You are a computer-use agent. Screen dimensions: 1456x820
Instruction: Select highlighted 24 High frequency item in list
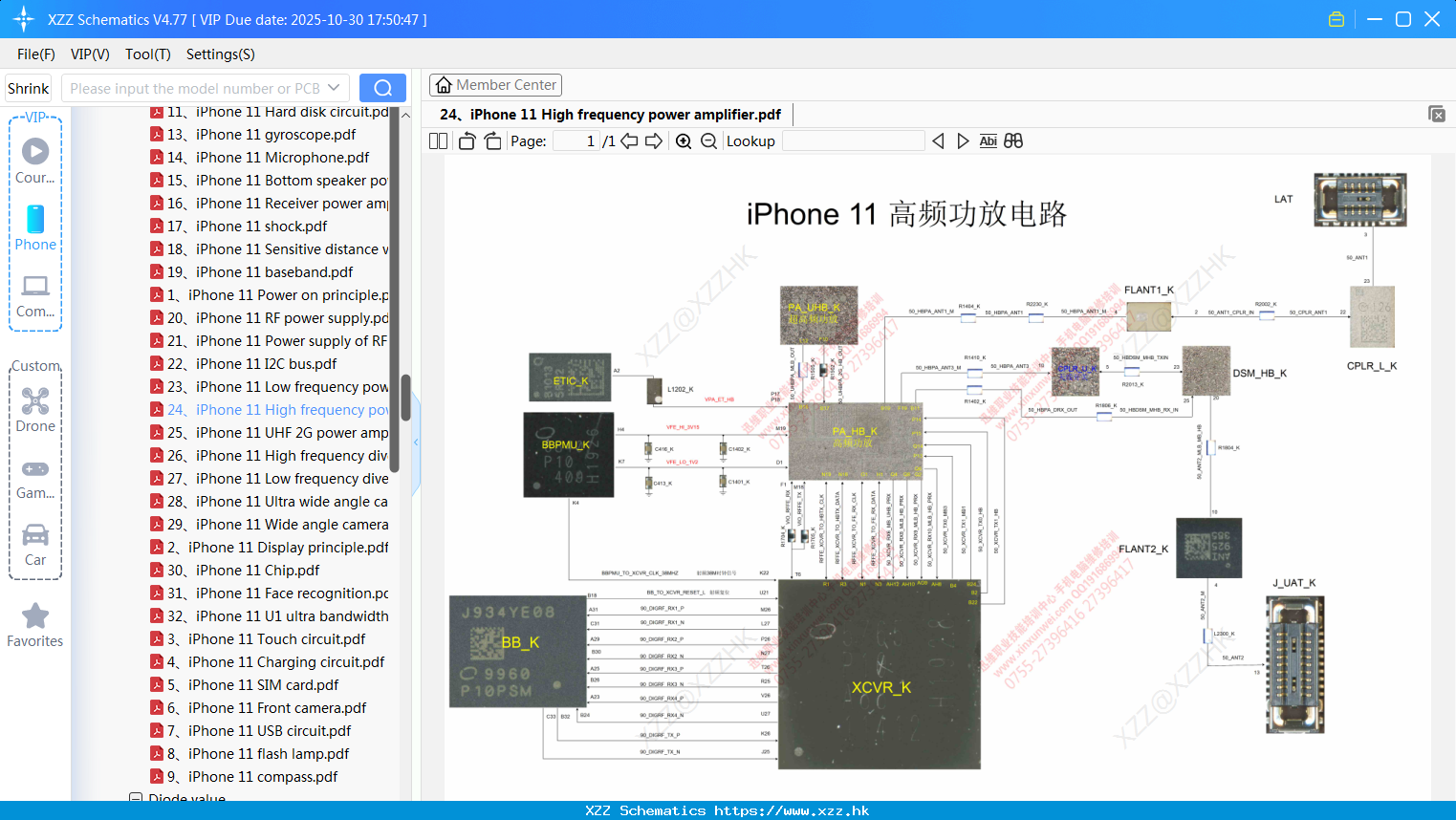270,410
